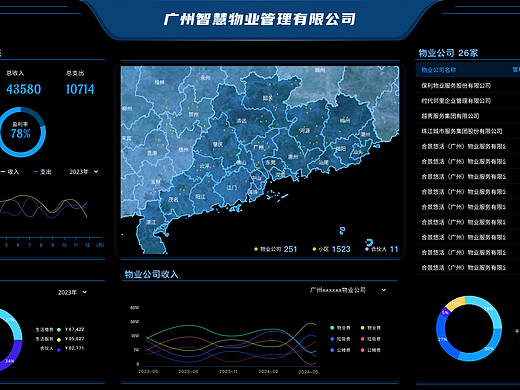Screen dimensions: 520x390
Task: Click the 物业公司收入 chart heading
Action: pyautogui.click(x=151, y=274)
